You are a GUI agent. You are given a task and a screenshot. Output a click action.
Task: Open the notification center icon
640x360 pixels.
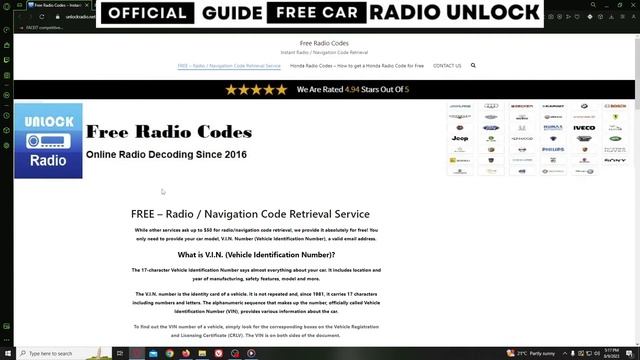tap(629, 353)
